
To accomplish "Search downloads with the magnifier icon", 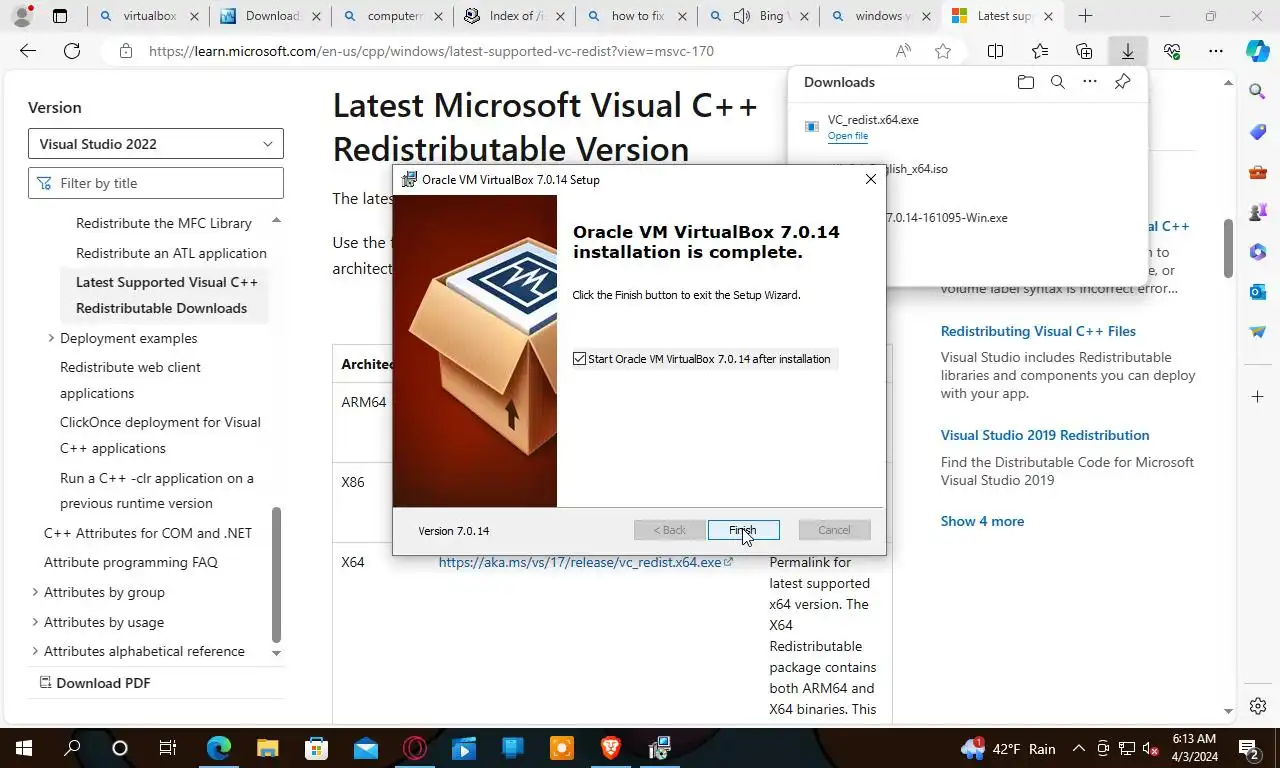I will 1057,82.
